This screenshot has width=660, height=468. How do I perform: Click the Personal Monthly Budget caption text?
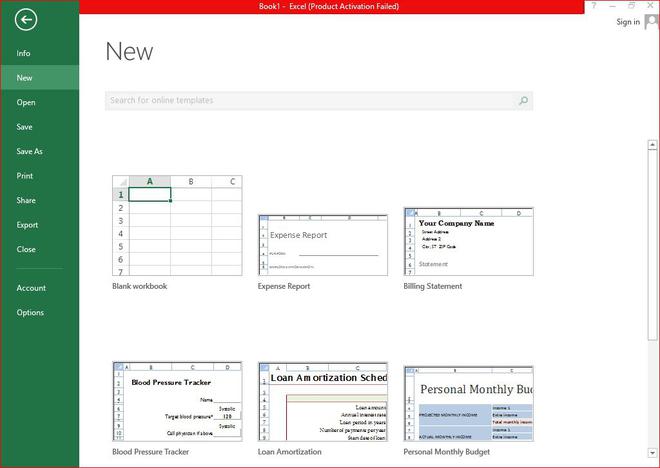pyautogui.click(x=446, y=452)
